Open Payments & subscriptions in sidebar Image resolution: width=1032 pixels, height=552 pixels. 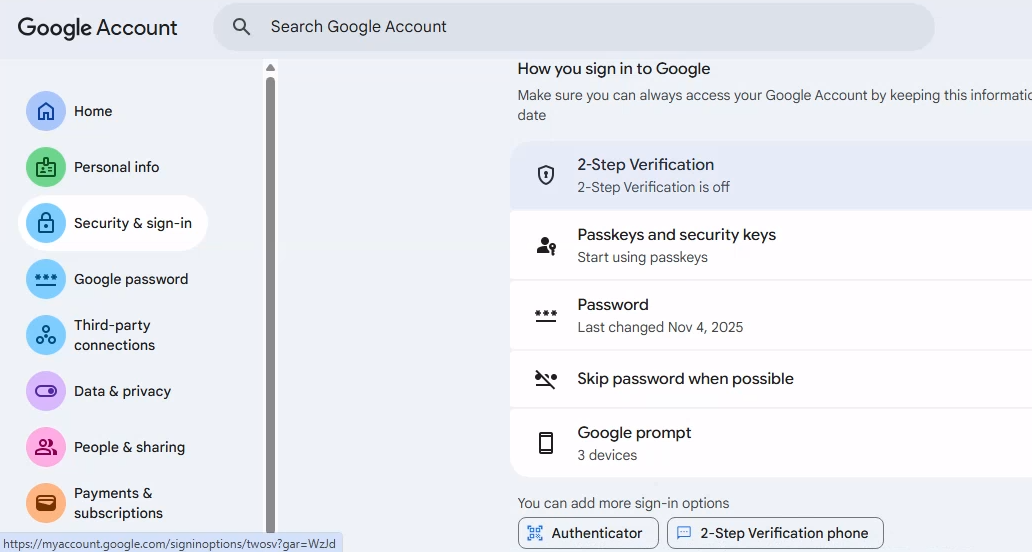point(113,503)
